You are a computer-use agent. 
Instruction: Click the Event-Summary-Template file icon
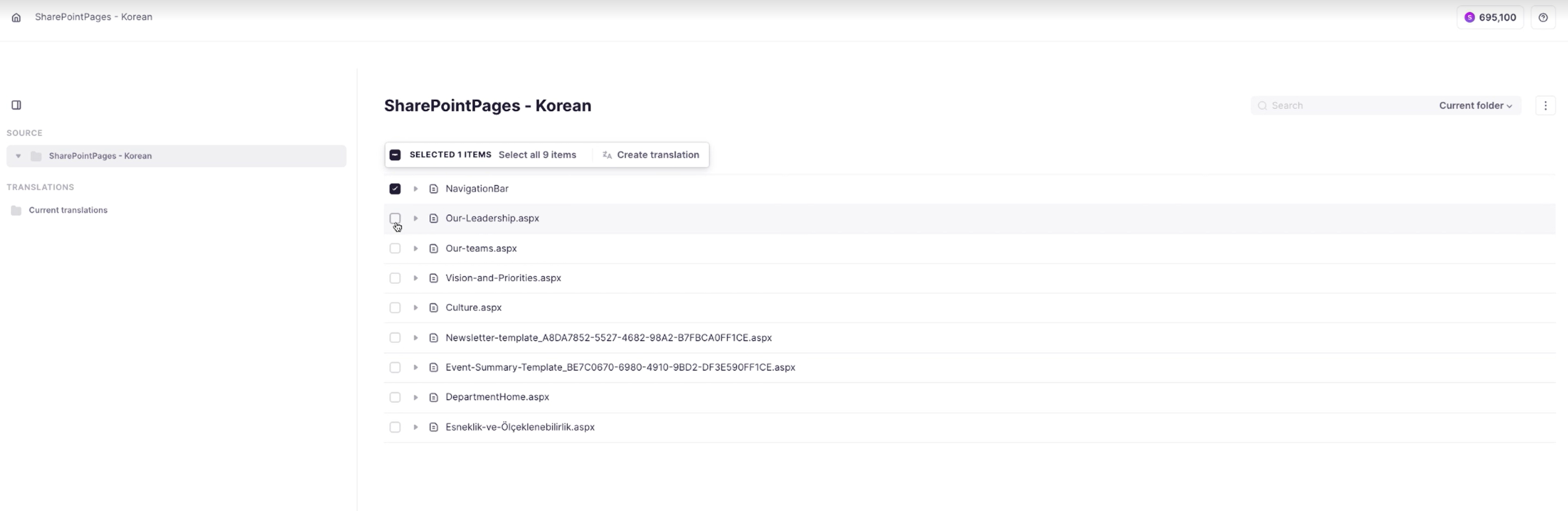[x=433, y=367]
